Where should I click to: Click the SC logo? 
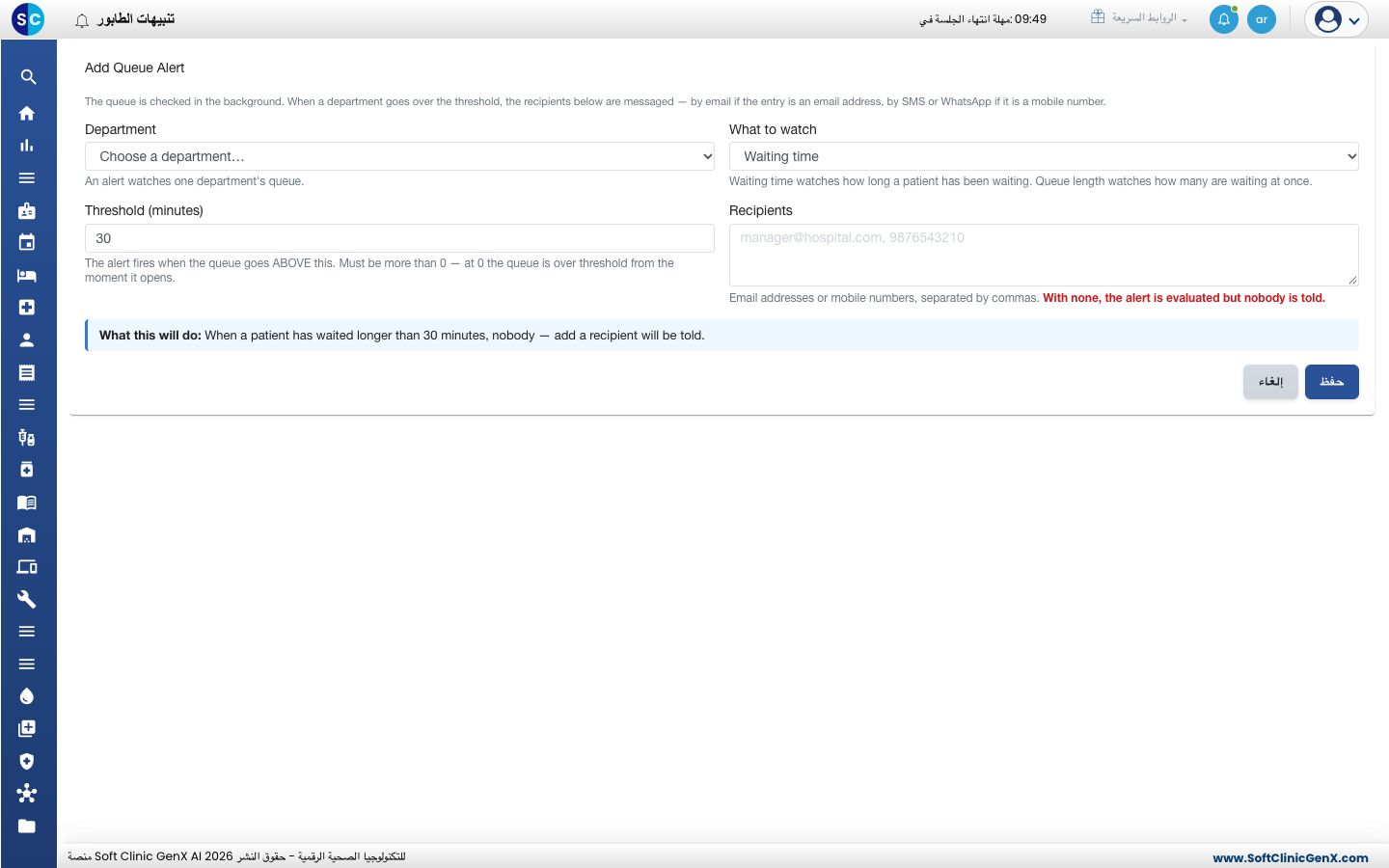point(28,19)
